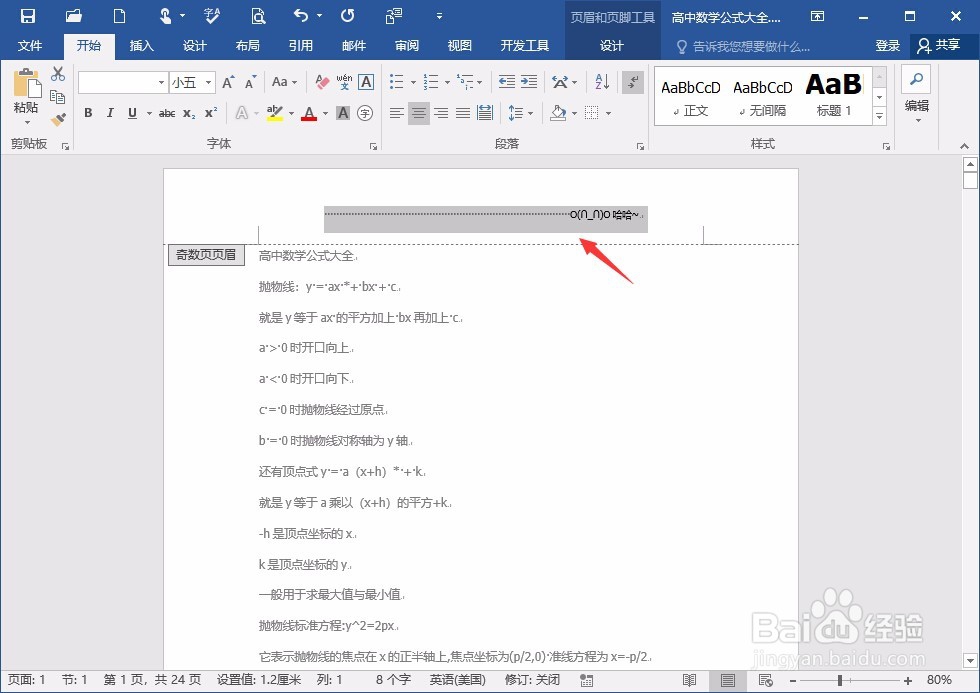Switch to Read Mode view icon
Screen dimensions: 980x693
pyautogui.click(x=689, y=680)
